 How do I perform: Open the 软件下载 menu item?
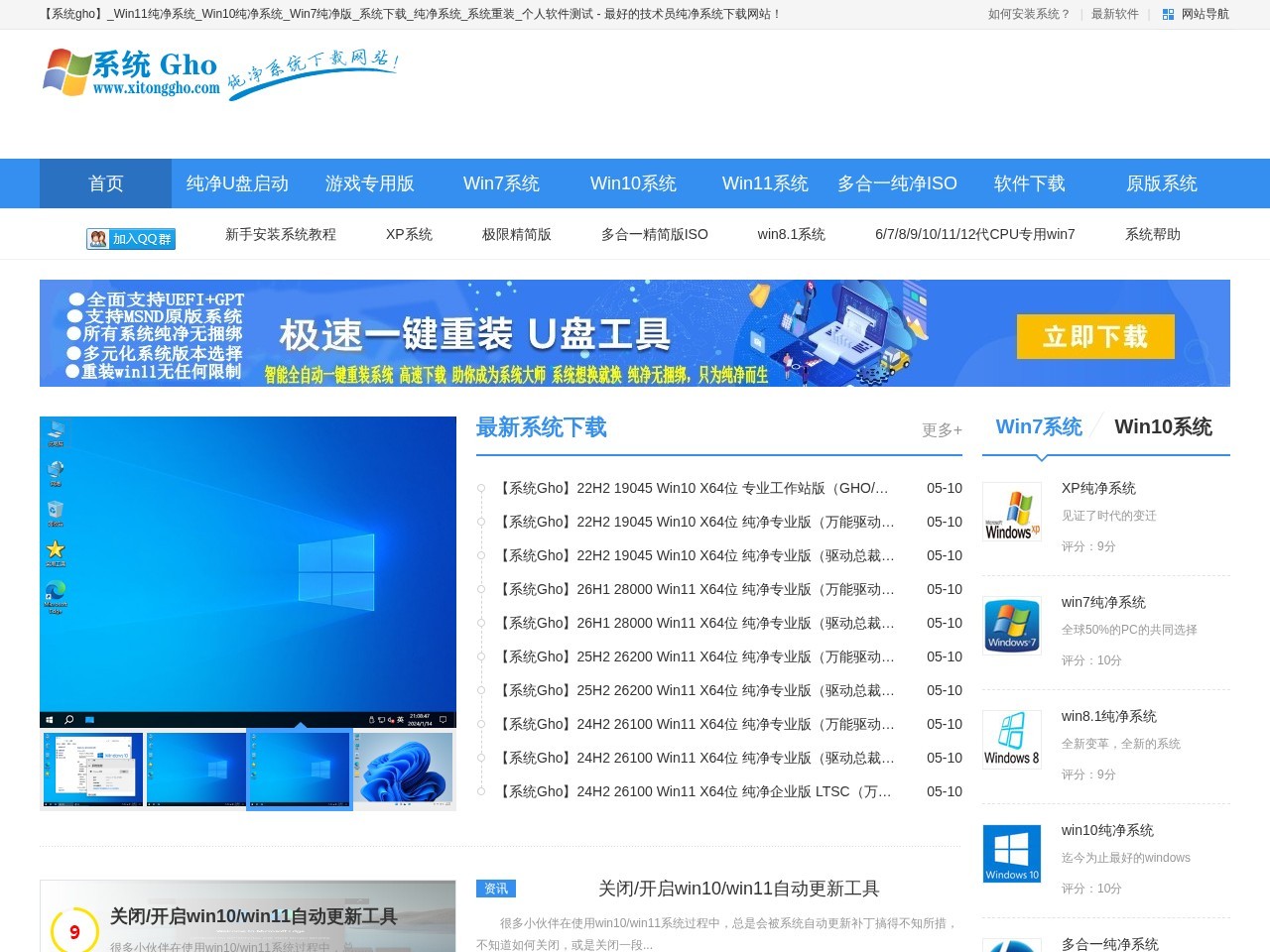pos(1029,183)
